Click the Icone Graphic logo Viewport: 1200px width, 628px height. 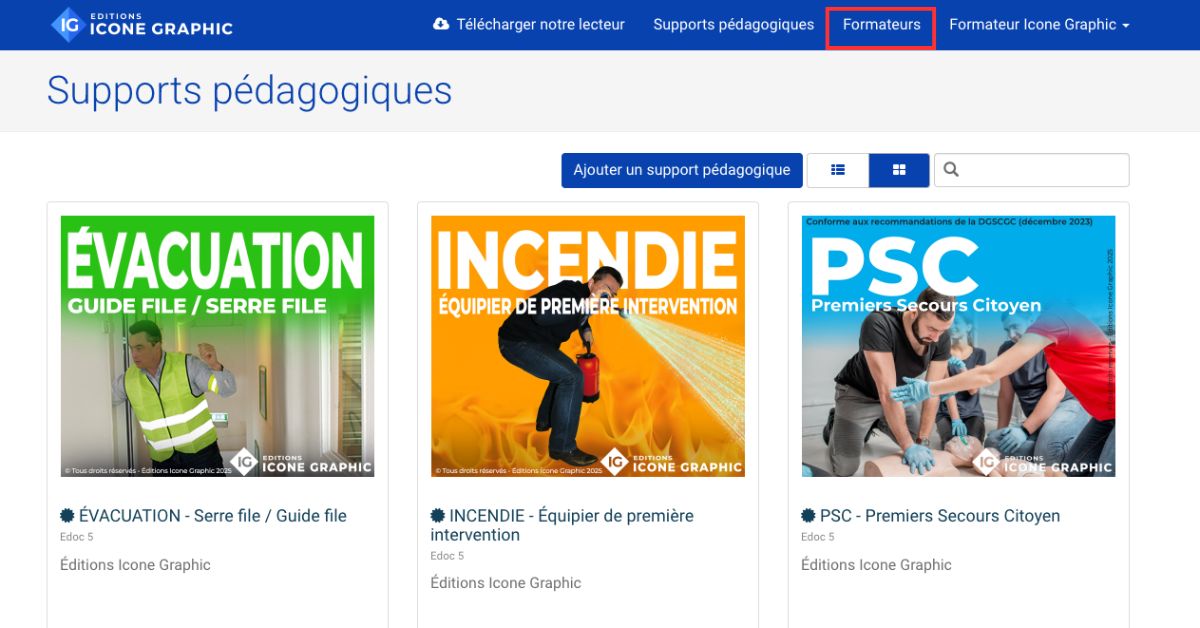142,25
